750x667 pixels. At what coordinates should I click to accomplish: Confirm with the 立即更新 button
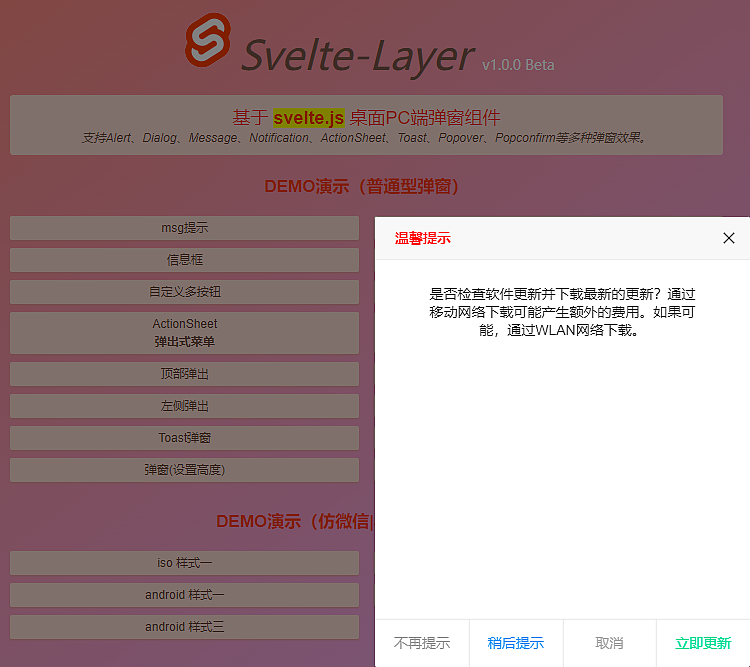[x=703, y=643]
